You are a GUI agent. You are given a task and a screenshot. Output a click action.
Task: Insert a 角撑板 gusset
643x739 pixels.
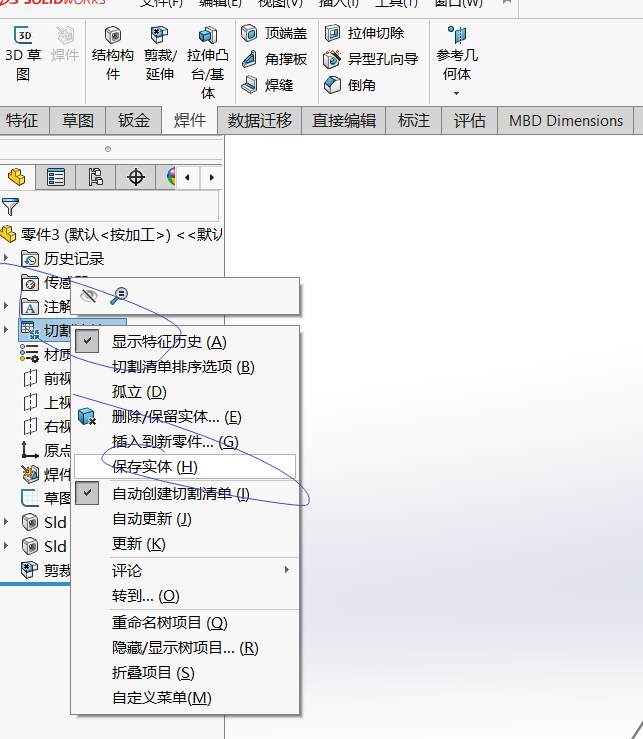pyautogui.click(x=274, y=59)
